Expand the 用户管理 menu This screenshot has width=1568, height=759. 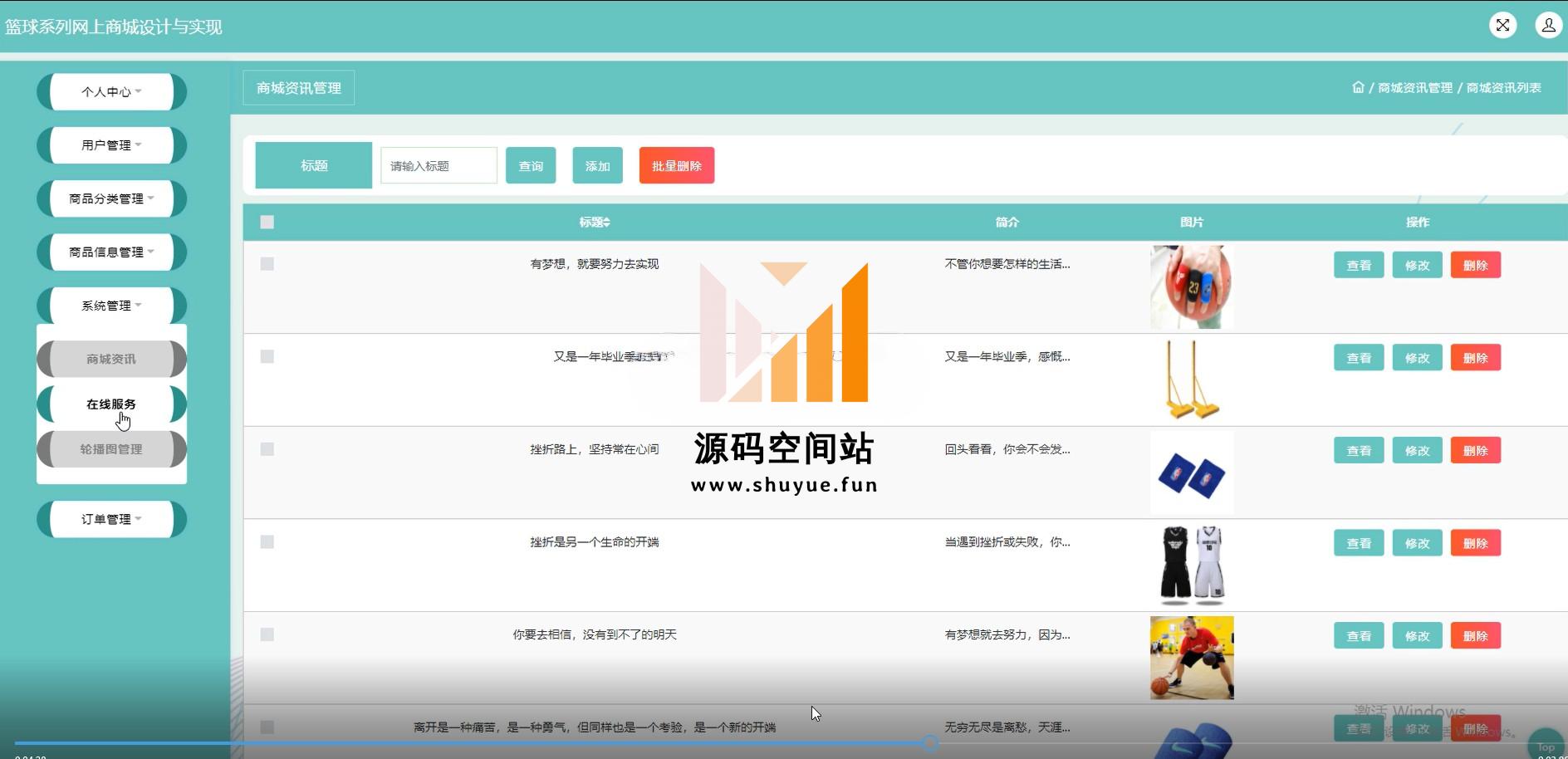(111, 144)
